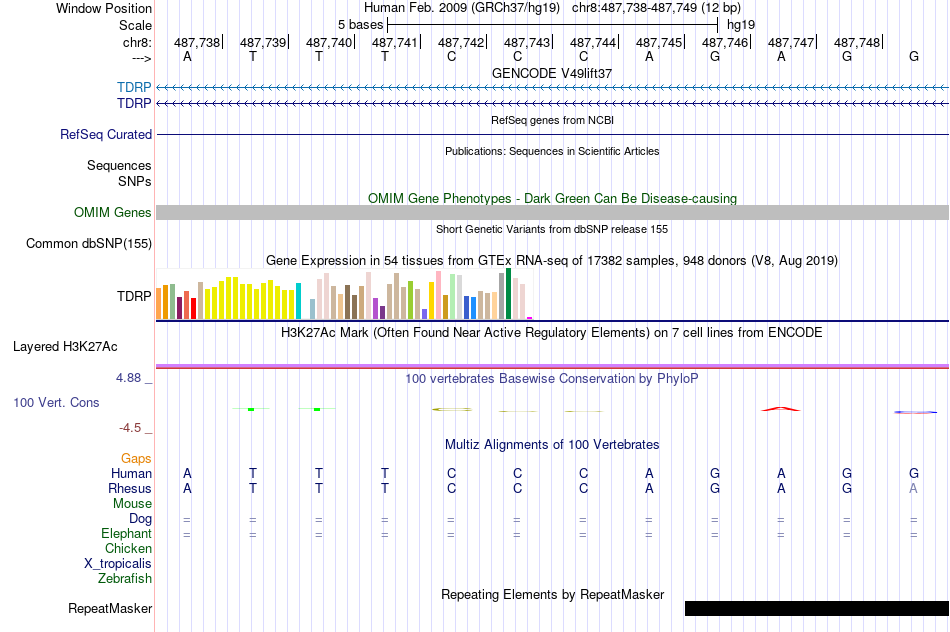Click the H3K27Ac Mark track title
The image size is (950, 632).
click(552, 333)
